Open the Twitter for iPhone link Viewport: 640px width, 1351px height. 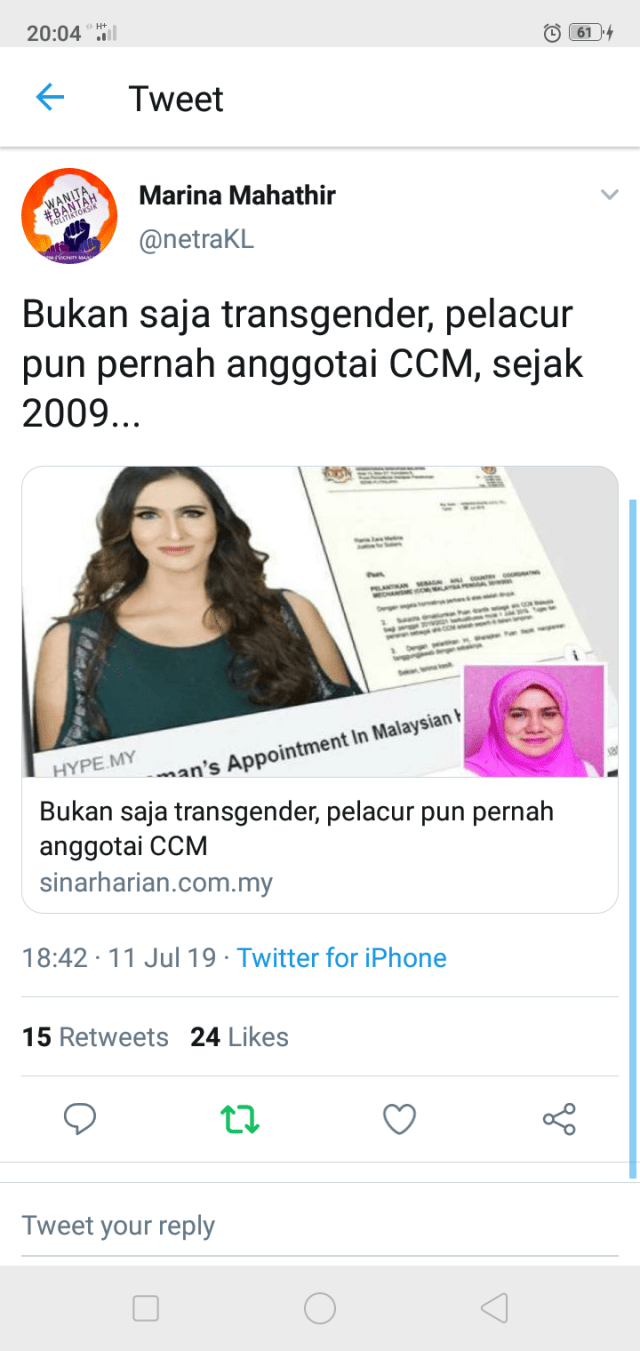point(342,958)
